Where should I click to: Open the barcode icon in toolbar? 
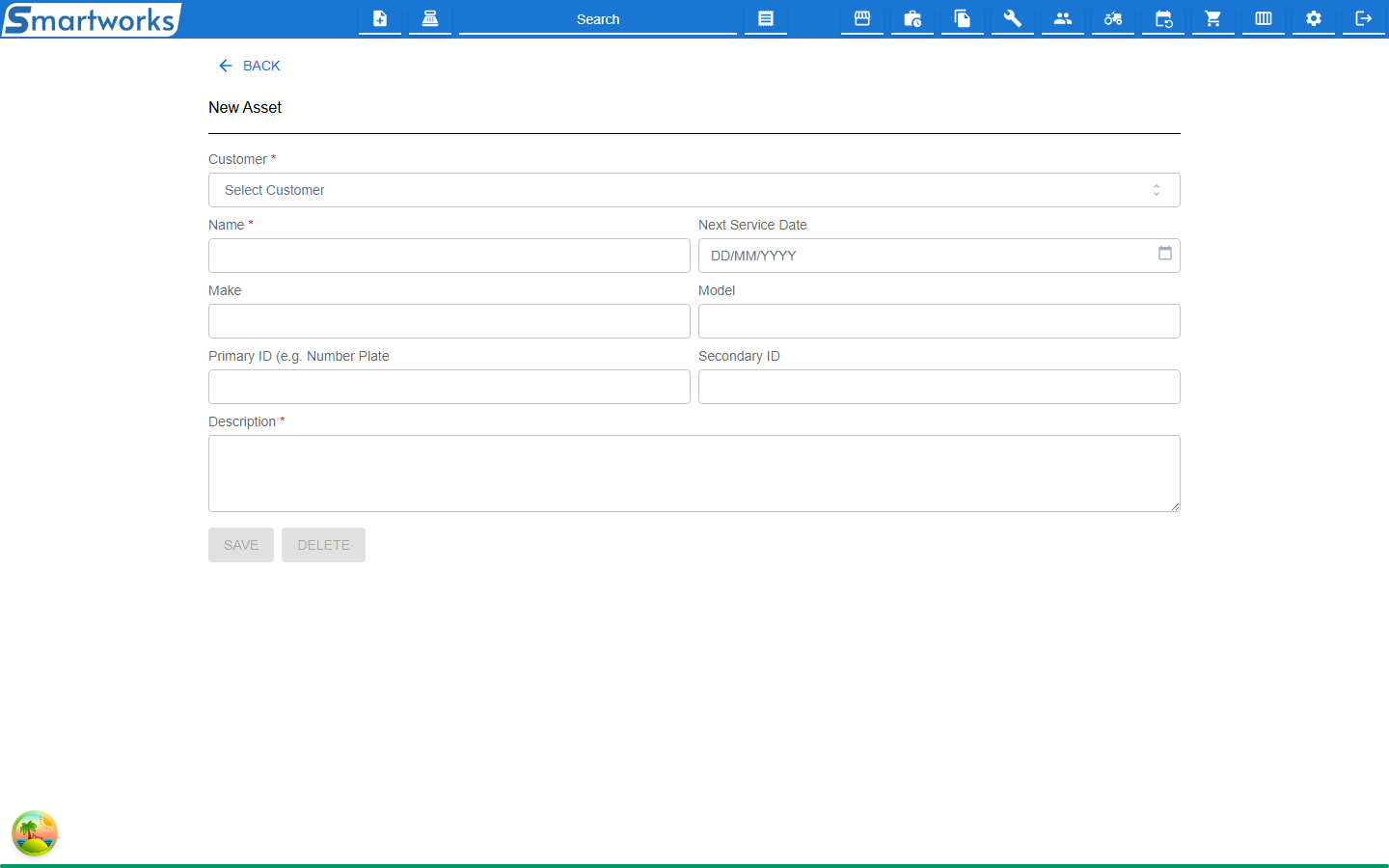pyautogui.click(x=1264, y=18)
